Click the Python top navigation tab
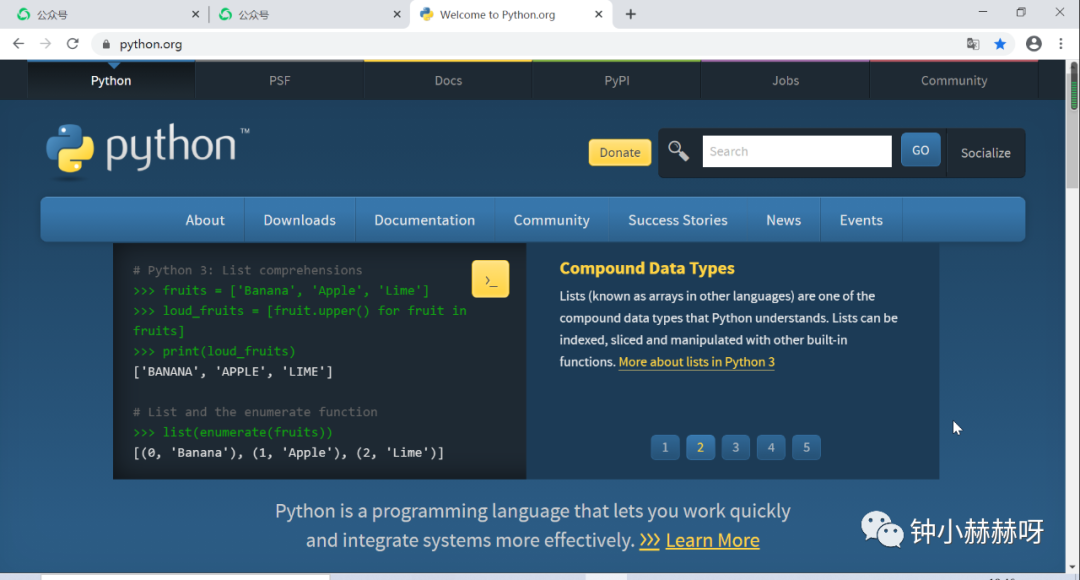The width and height of the screenshot is (1080, 580). [111, 81]
